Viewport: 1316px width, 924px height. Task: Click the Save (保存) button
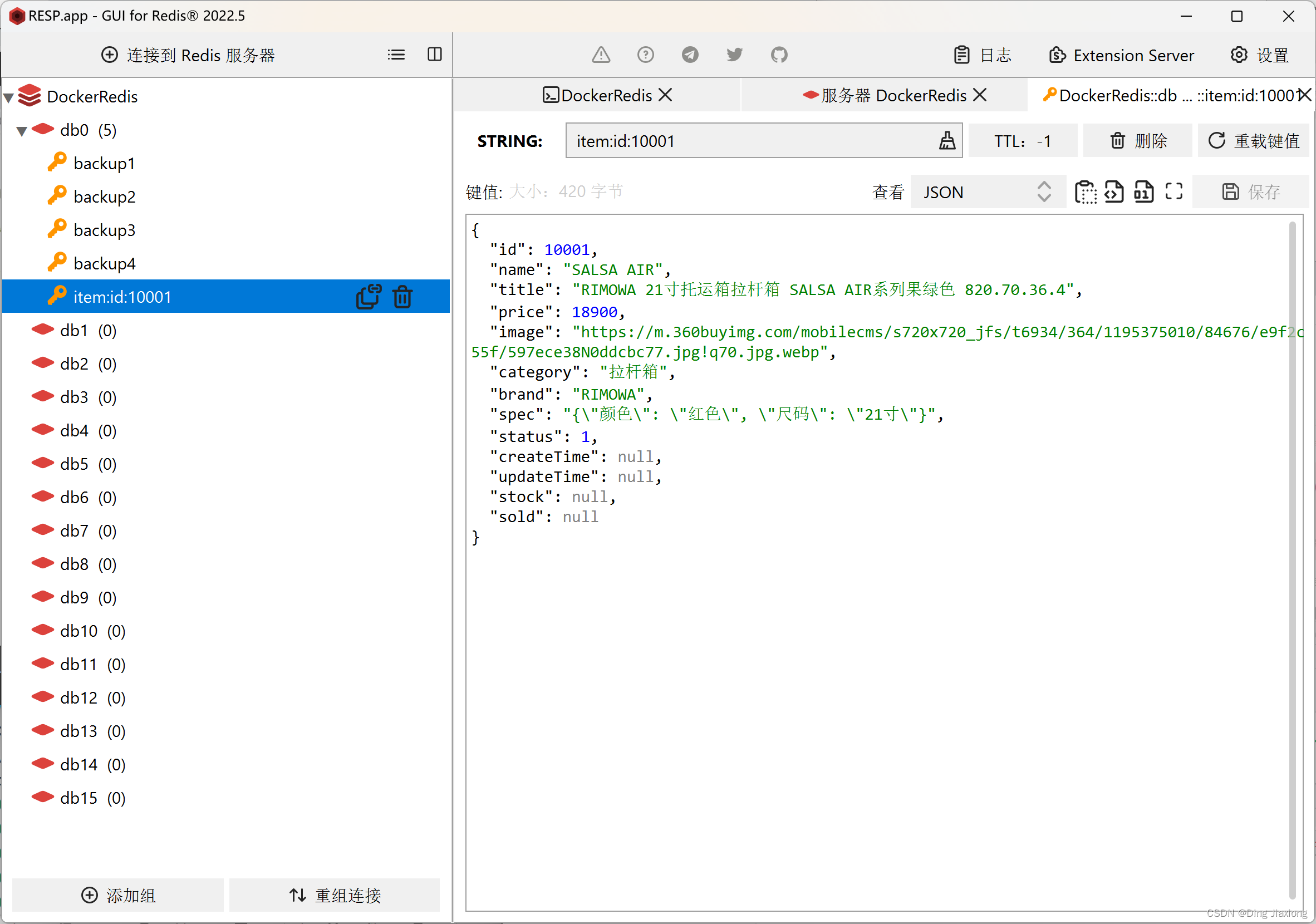1251,191
